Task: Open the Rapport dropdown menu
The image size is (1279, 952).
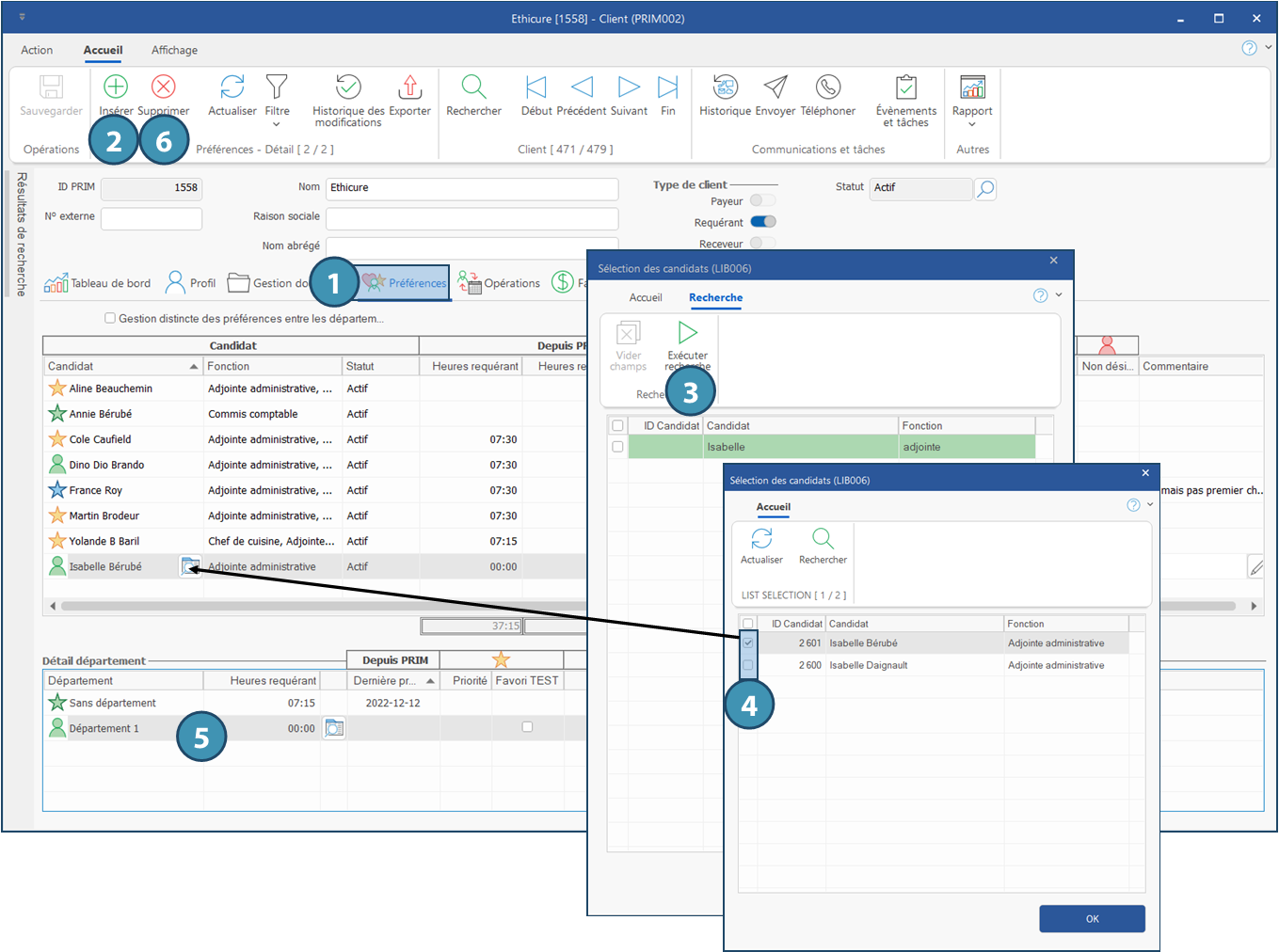Action: 972,123
